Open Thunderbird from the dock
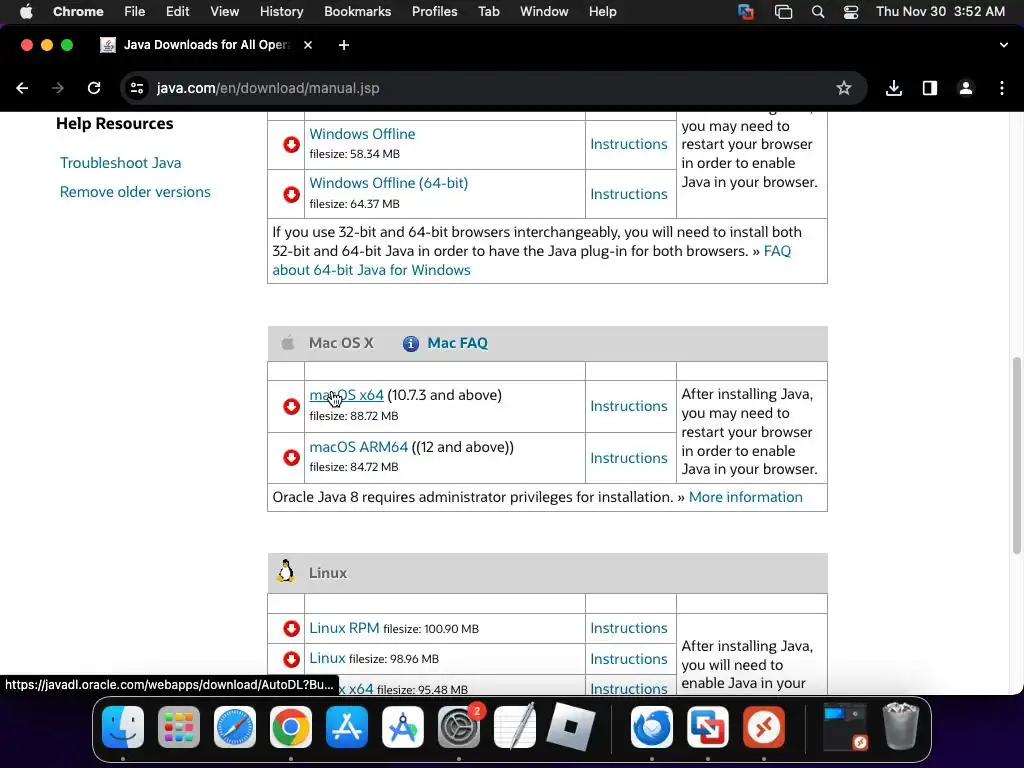1024x768 pixels. coord(652,727)
